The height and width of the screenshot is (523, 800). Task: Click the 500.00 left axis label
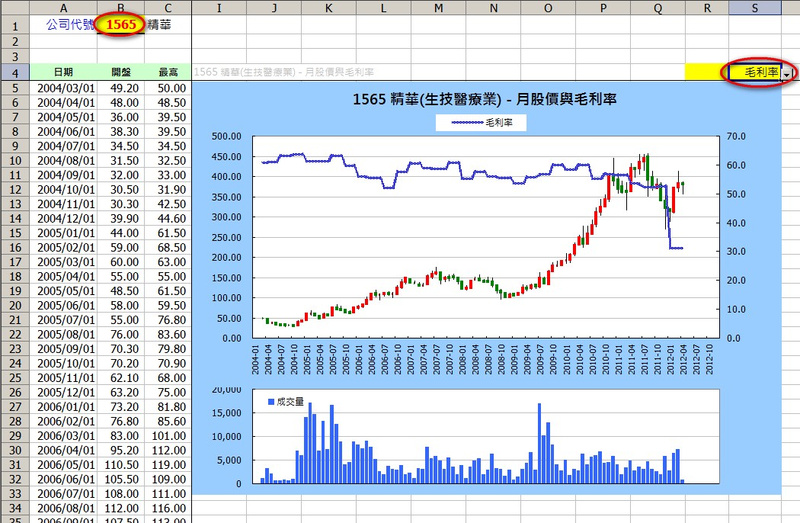(227, 136)
